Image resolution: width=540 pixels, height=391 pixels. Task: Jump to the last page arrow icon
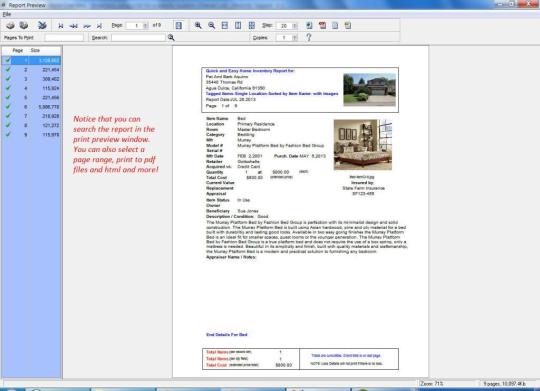[x=99, y=25]
